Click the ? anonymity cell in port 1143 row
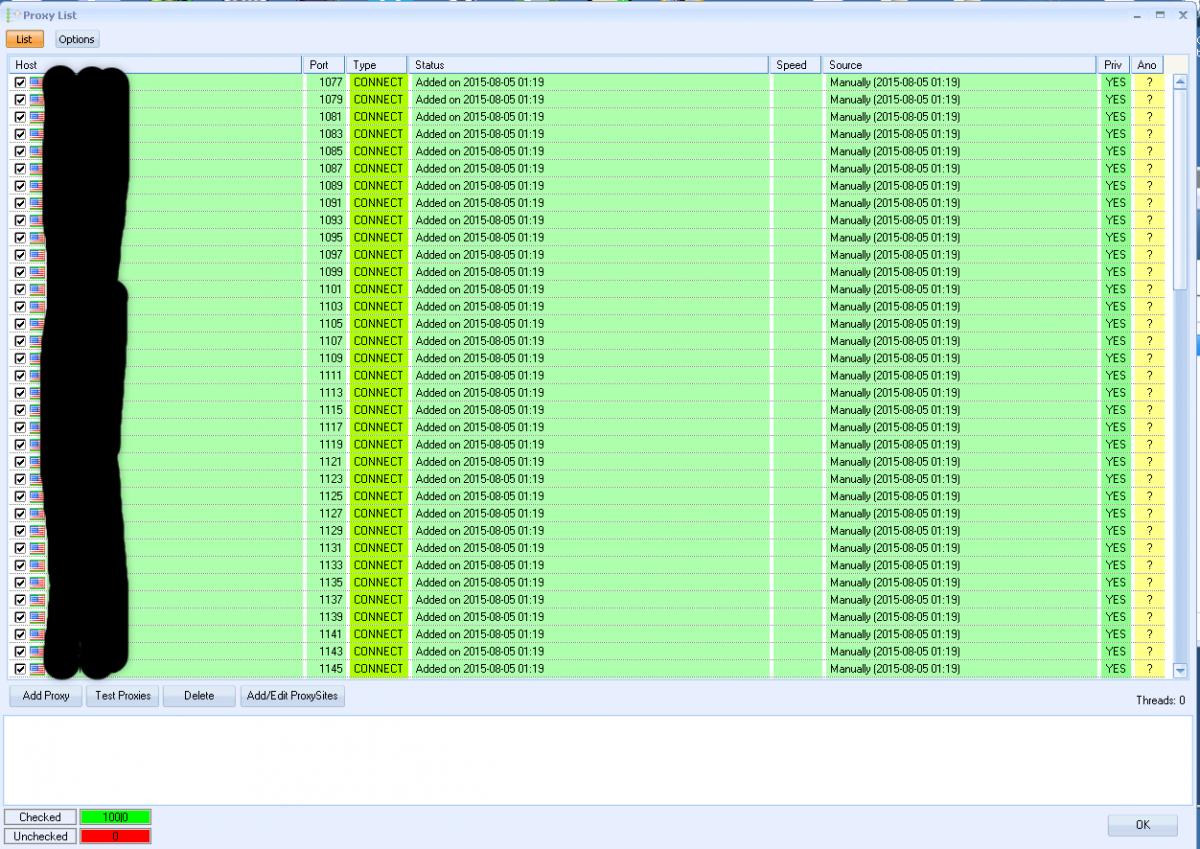Image resolution: width=1200 pixels, height=849 pixels. pyautogui.click(x=1149, y=651)
